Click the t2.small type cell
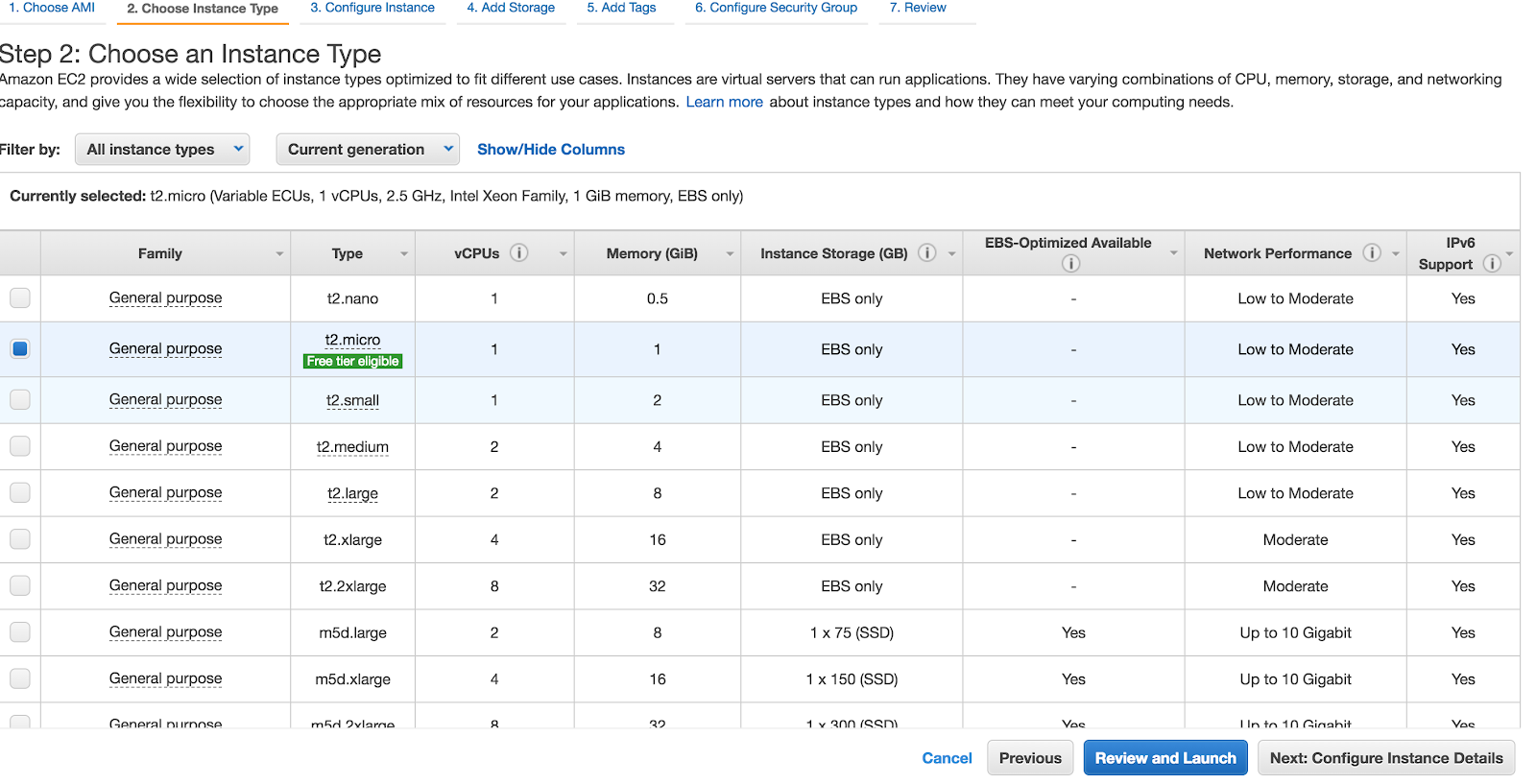This screenshot has height=784, width=1536. tap(352, 400)
